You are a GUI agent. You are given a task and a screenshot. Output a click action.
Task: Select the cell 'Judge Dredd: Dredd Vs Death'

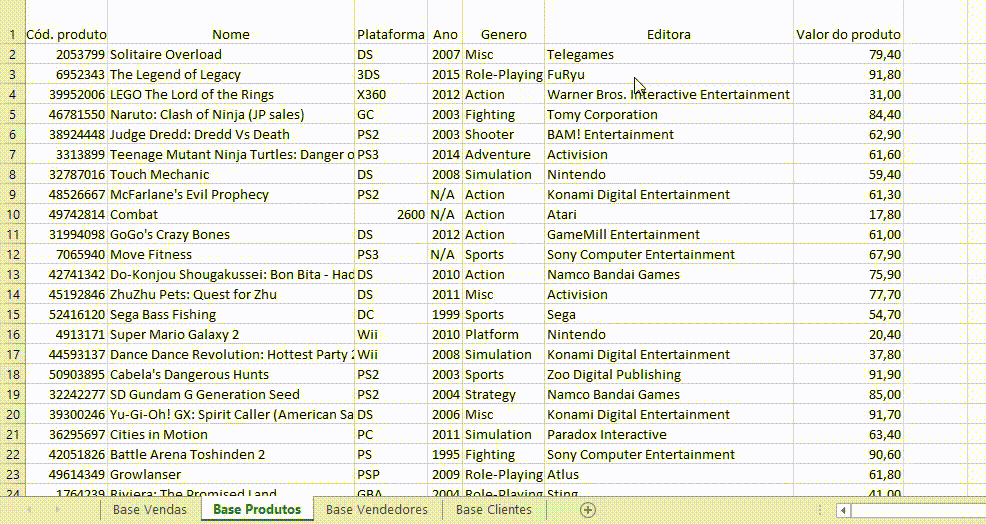click(231, 135)
